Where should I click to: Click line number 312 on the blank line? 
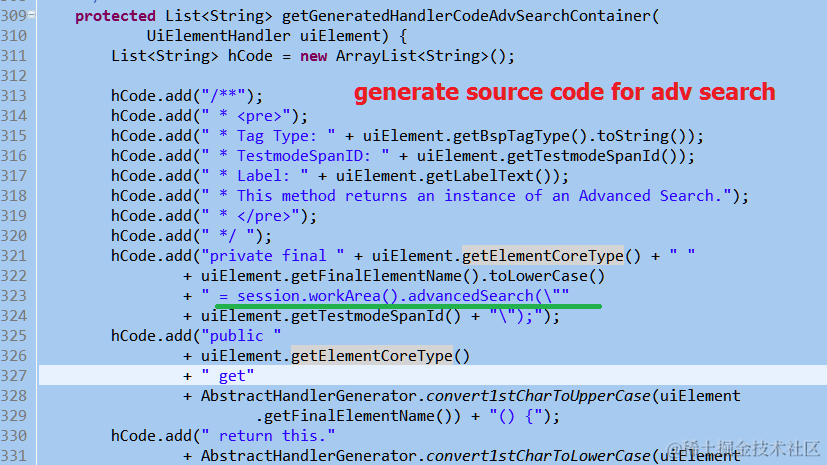click(14, 76)
